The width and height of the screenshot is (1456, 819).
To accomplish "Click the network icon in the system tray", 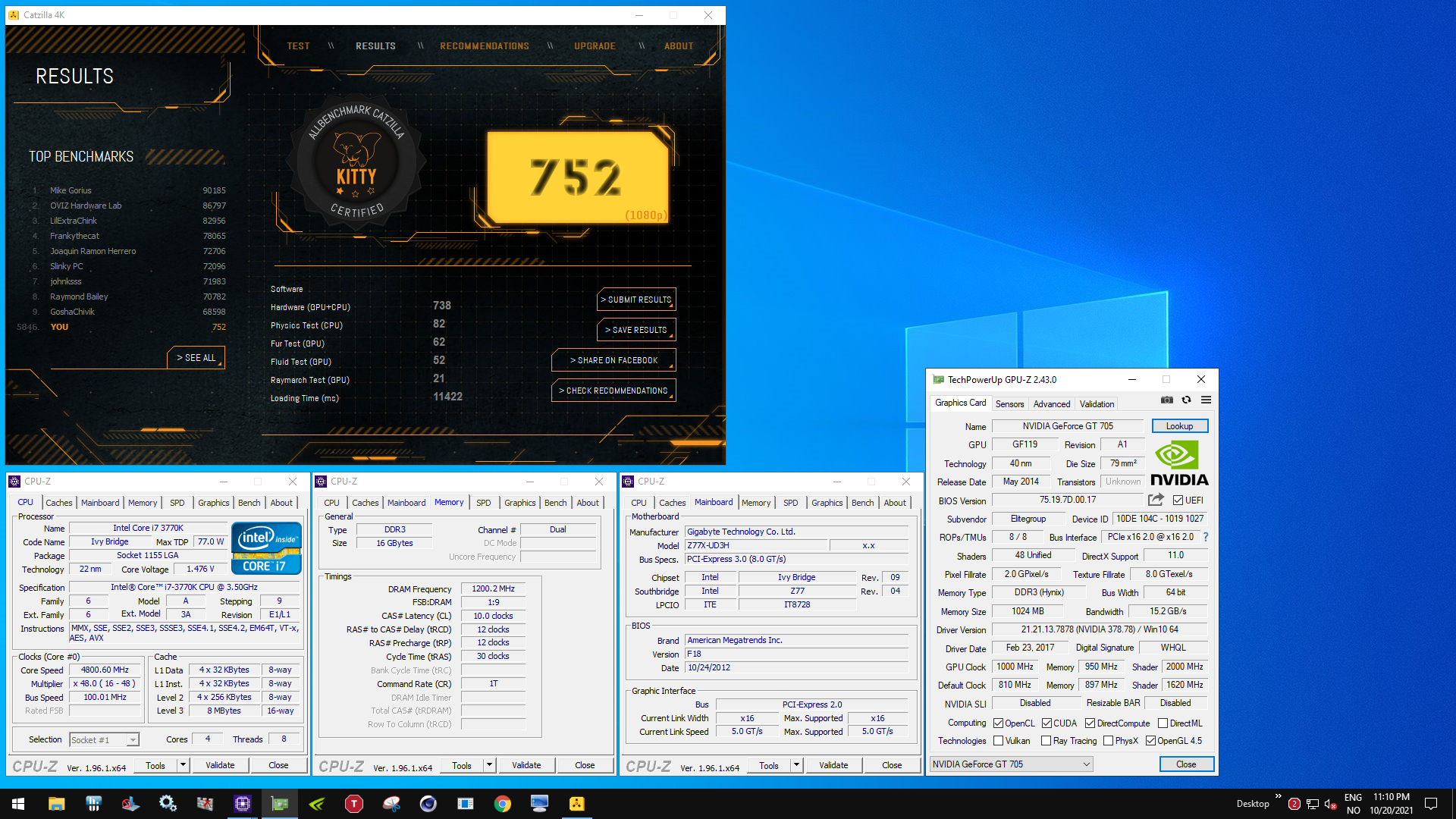I will pos(1312,804).
